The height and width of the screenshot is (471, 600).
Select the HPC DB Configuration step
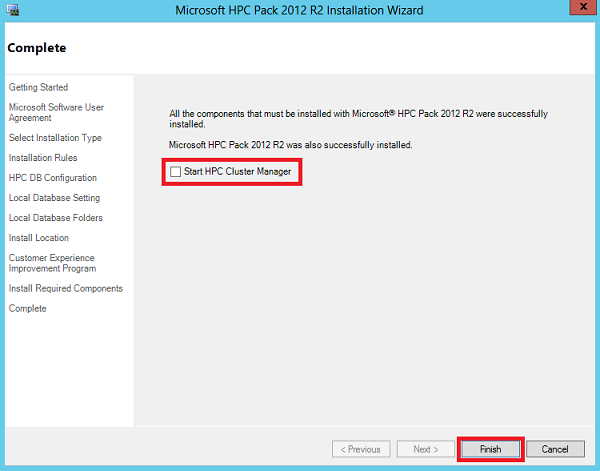(53, 178)
